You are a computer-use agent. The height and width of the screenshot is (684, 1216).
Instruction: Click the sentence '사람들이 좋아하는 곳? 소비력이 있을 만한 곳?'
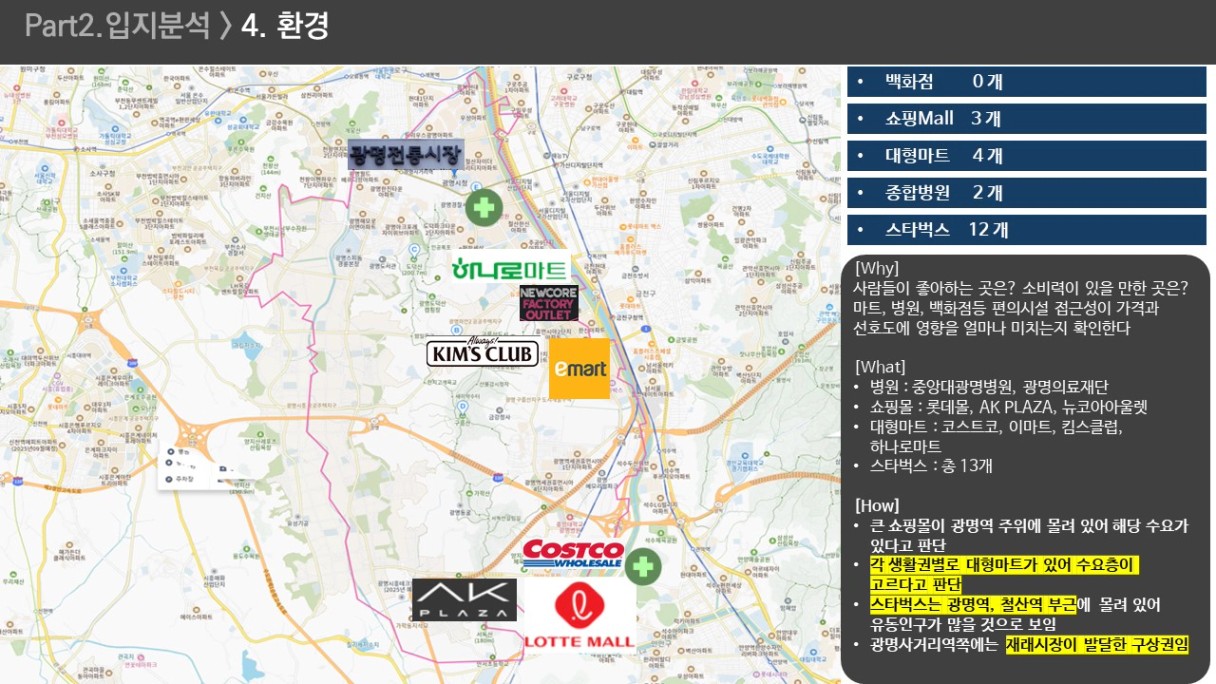(x=1021, y=288)
